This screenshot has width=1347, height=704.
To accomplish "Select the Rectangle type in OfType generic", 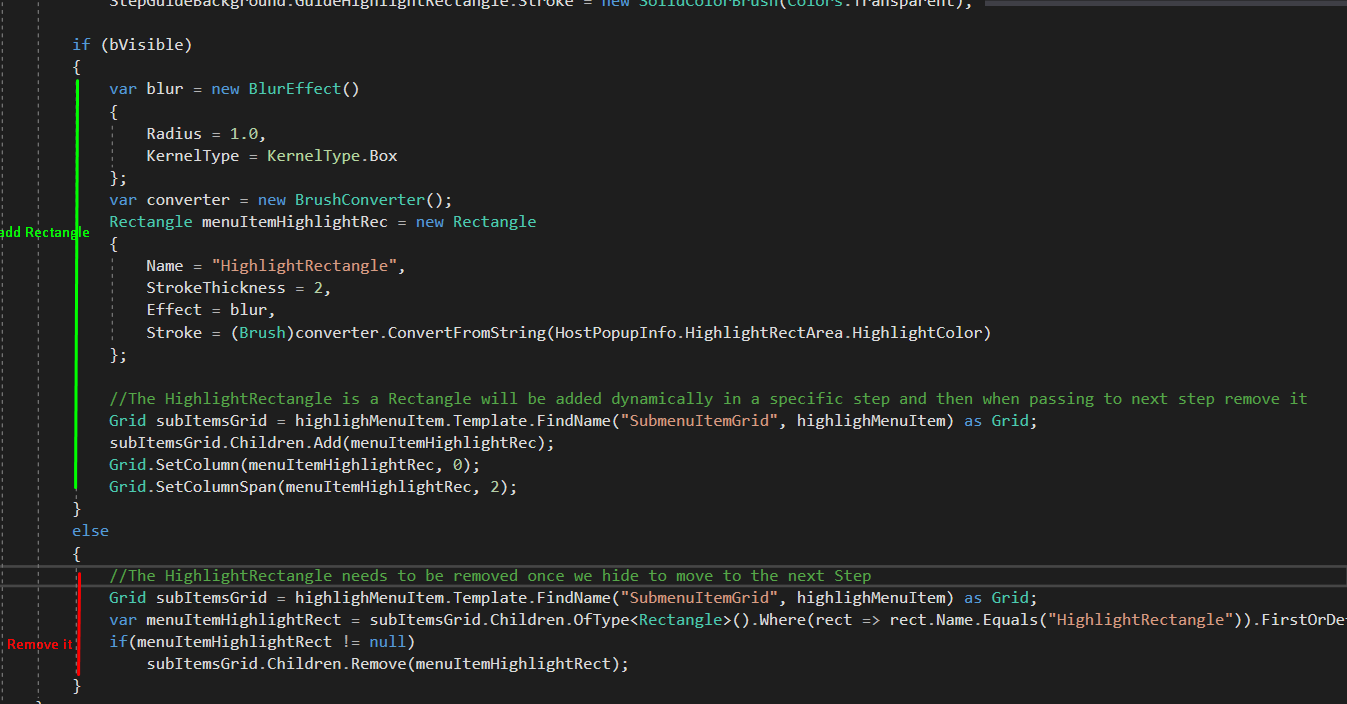I will [679, 619].
